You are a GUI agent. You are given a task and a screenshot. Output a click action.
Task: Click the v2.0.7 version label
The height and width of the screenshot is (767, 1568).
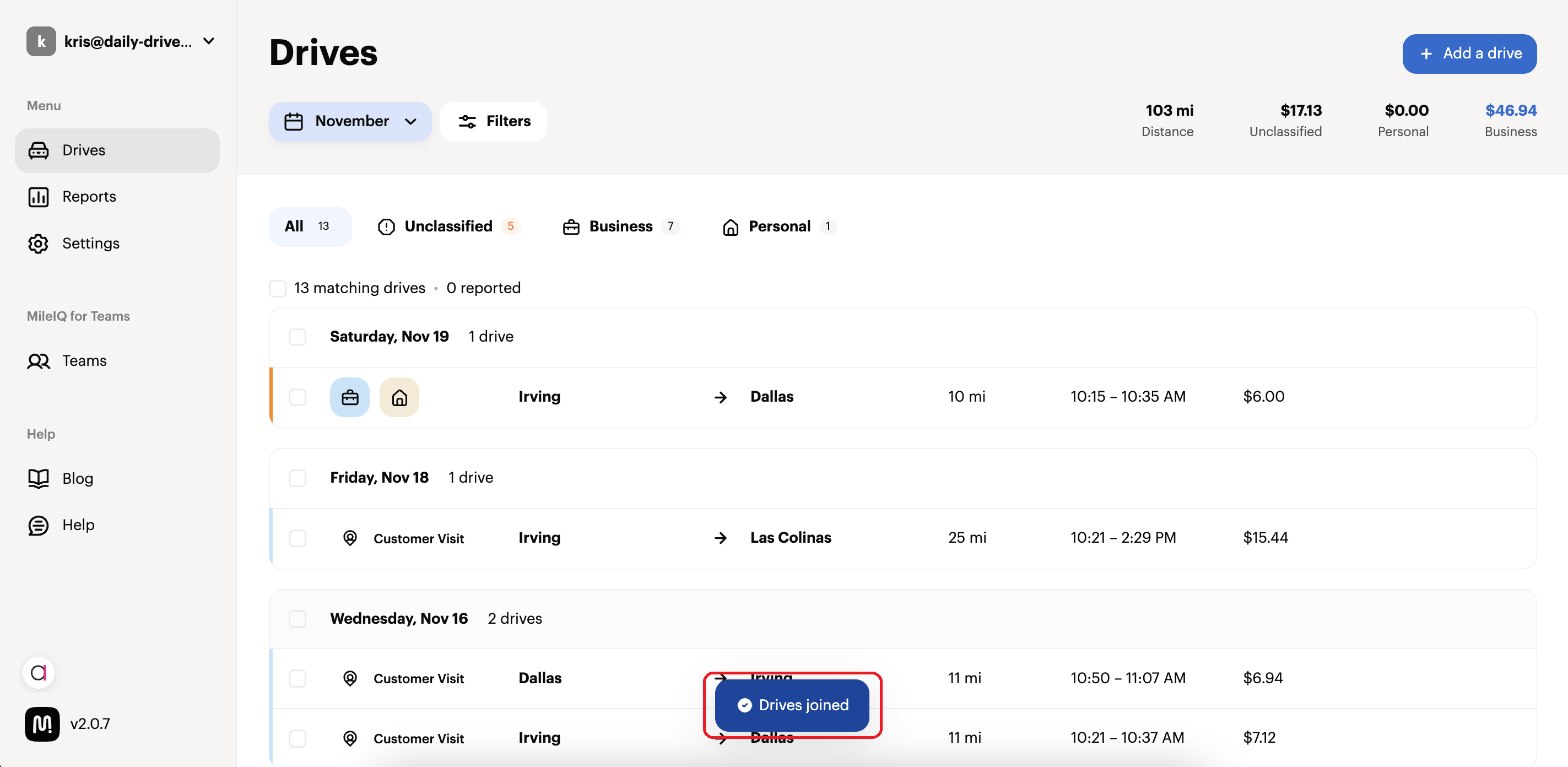coord(90,724)
